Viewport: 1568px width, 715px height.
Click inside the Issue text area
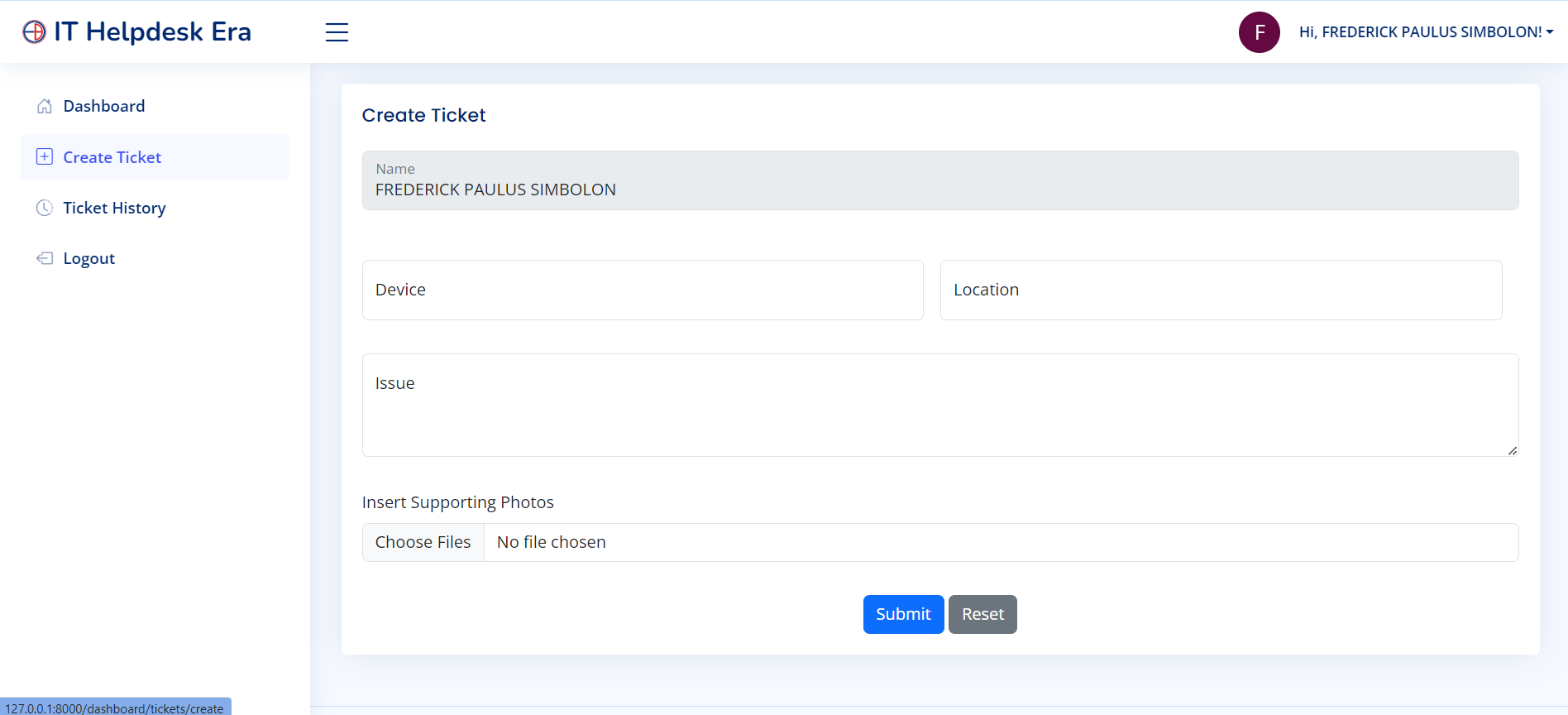939,405
